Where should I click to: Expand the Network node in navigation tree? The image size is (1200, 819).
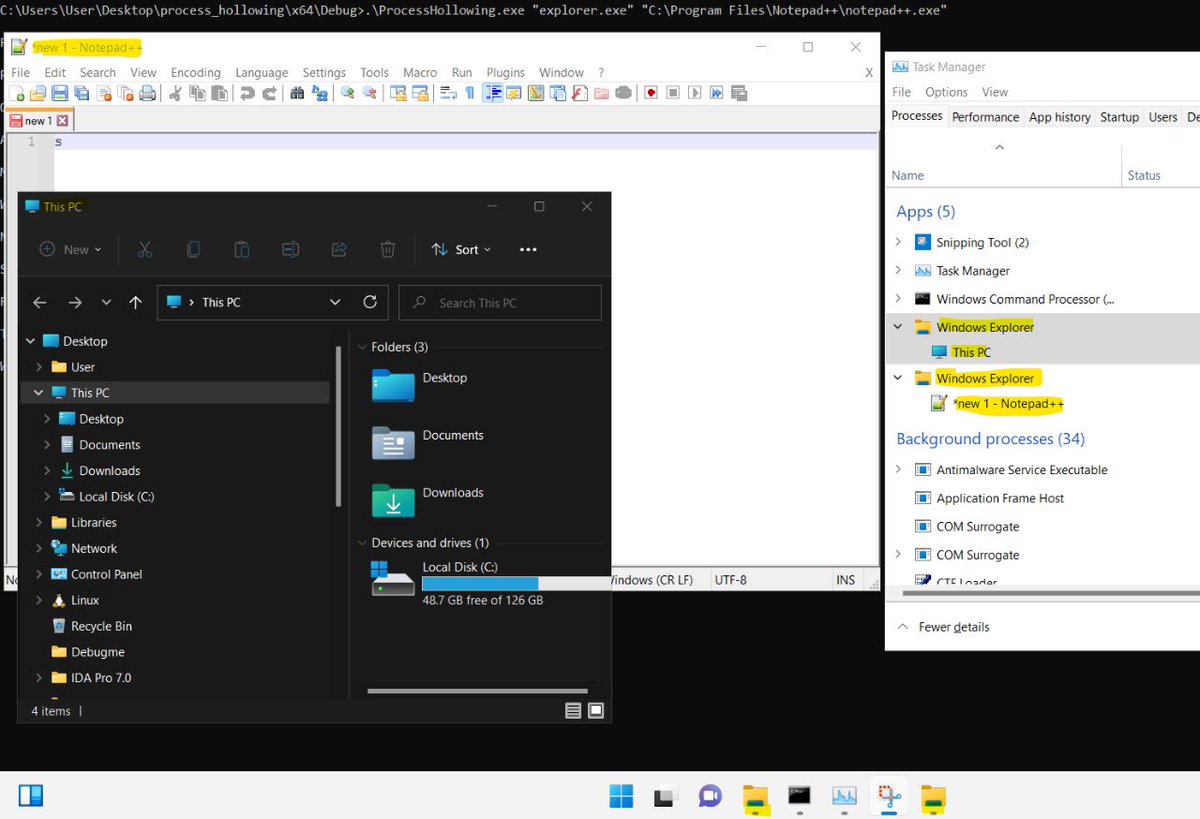39,549
